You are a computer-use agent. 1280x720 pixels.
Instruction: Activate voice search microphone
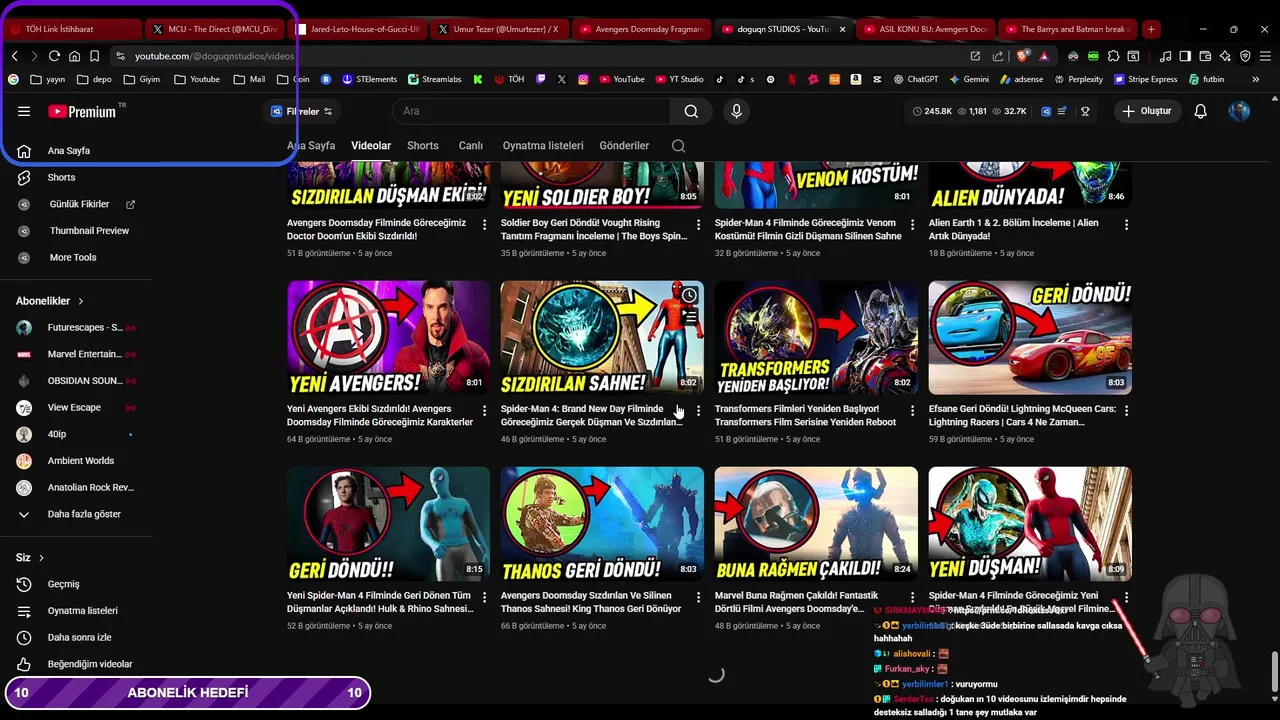pyautogui.click(x=737, y=111)
